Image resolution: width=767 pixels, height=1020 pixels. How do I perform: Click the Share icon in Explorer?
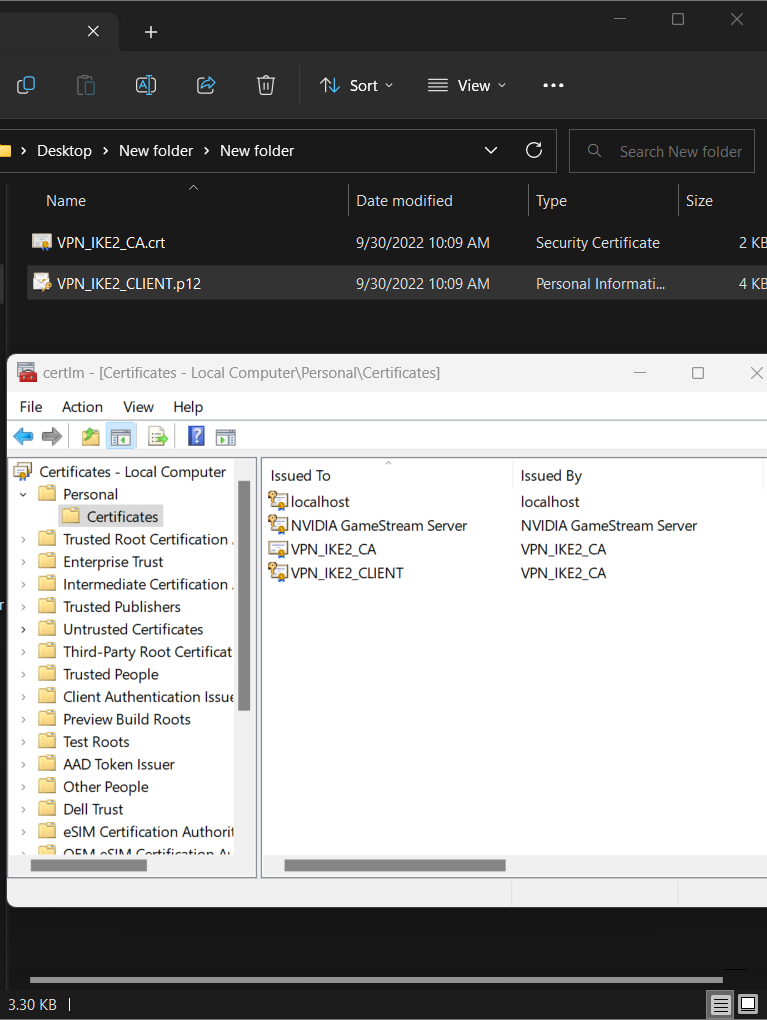coord(205,85)
